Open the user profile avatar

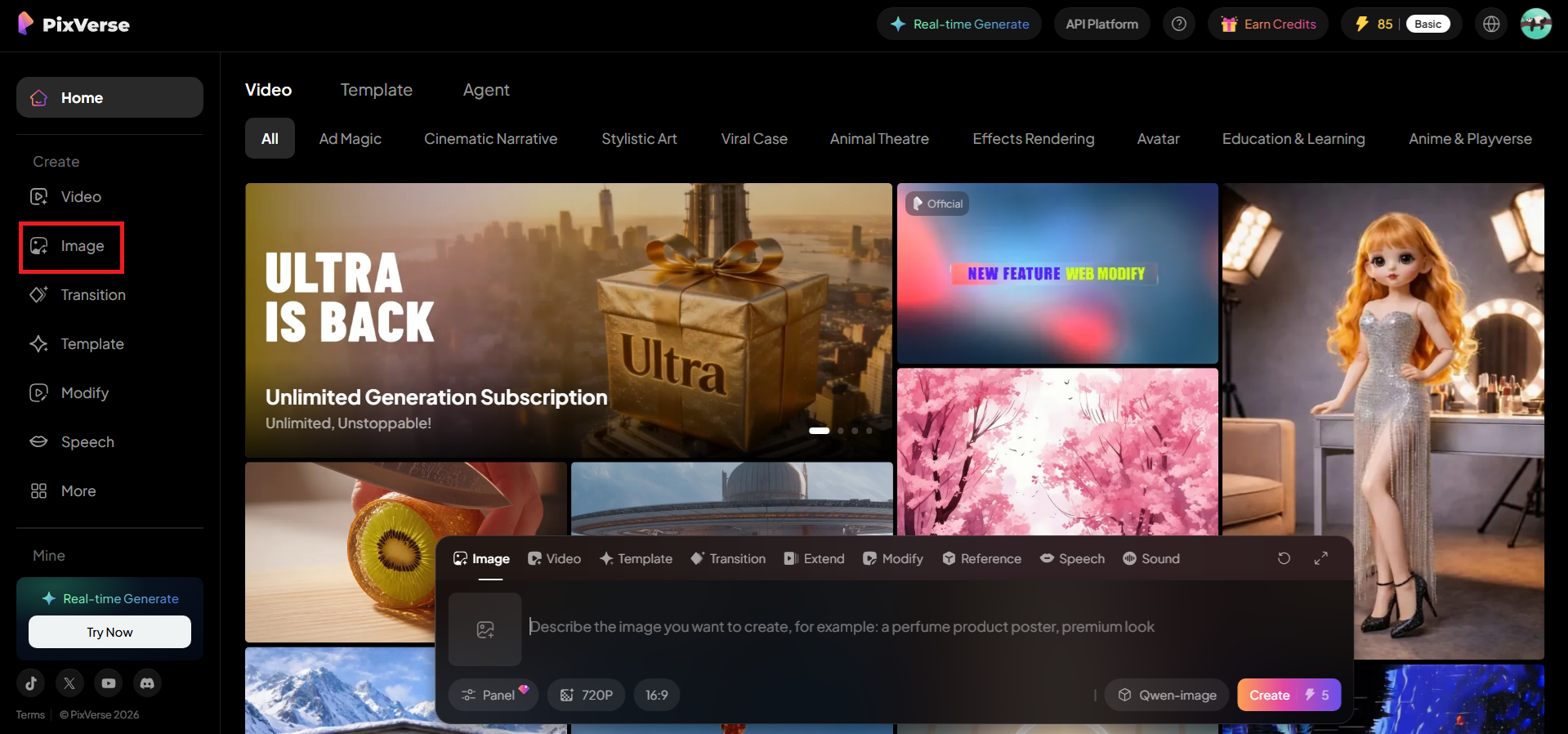coord(1536,24)
